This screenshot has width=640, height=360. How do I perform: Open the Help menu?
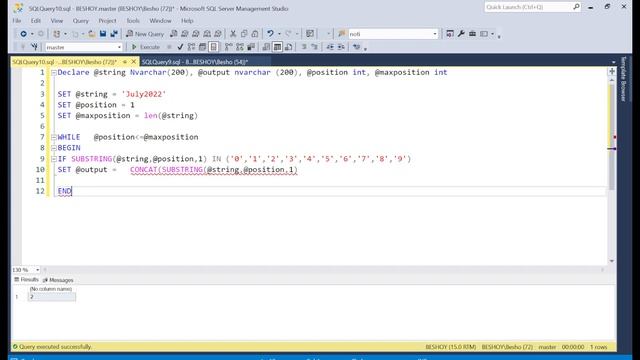[x=187, y=20]
